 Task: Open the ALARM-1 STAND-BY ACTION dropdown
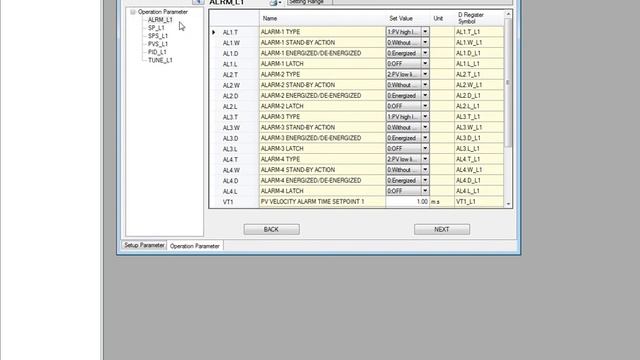pyautogui.click(x=425, y=42)
